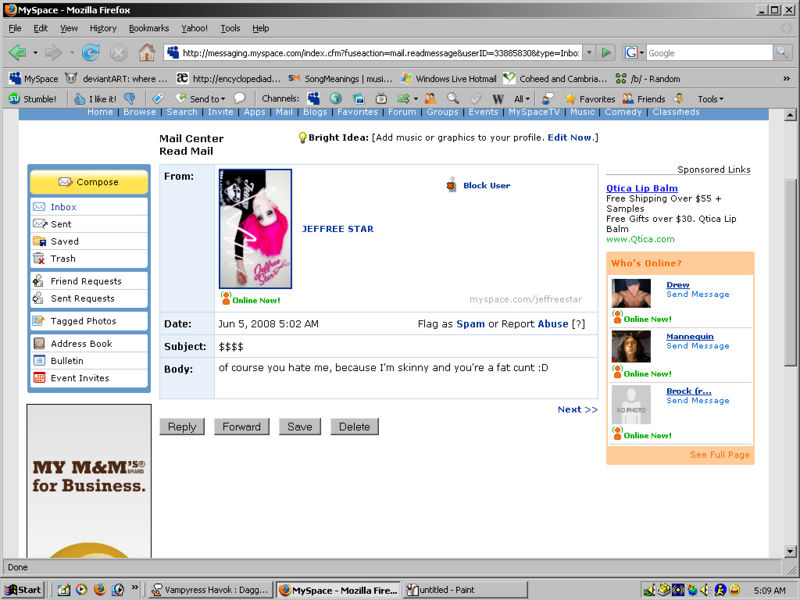Click the Block User icon

click(451, 185)
